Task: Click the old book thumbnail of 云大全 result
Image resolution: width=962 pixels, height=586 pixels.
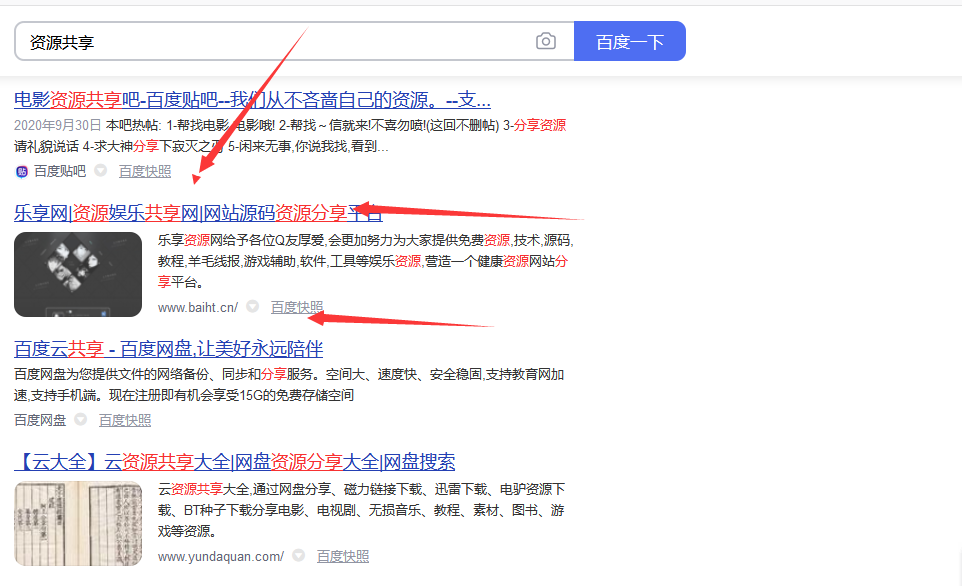Action: click(x=78, y=523)
